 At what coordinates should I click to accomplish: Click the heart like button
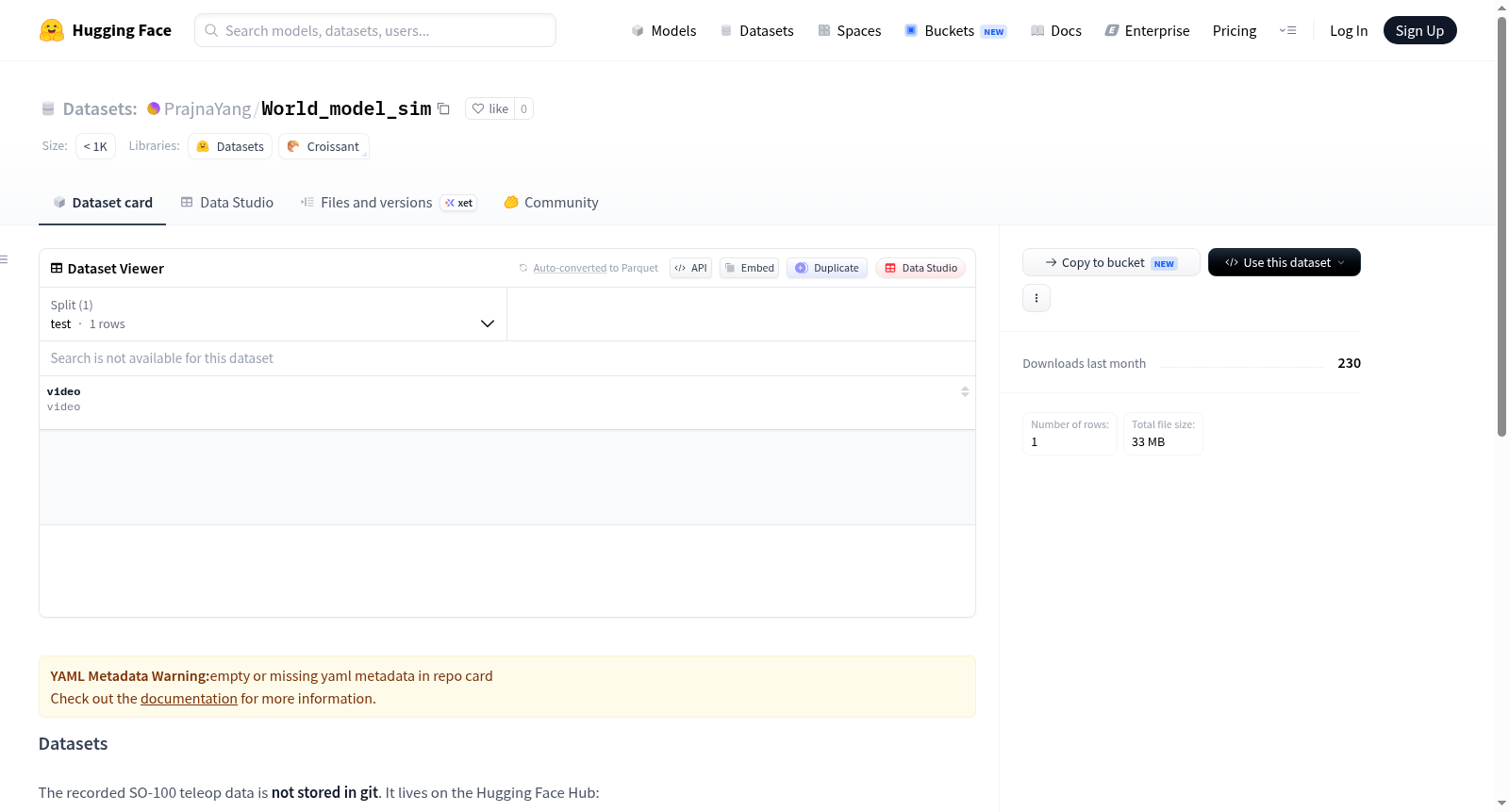(x=489, y=108)
